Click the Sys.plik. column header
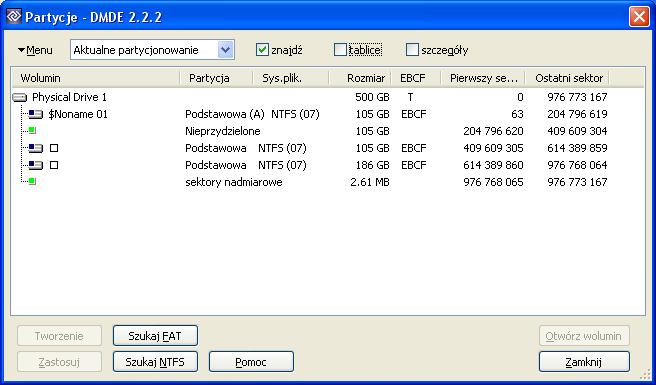656x385 pixels. pos(291,78)
